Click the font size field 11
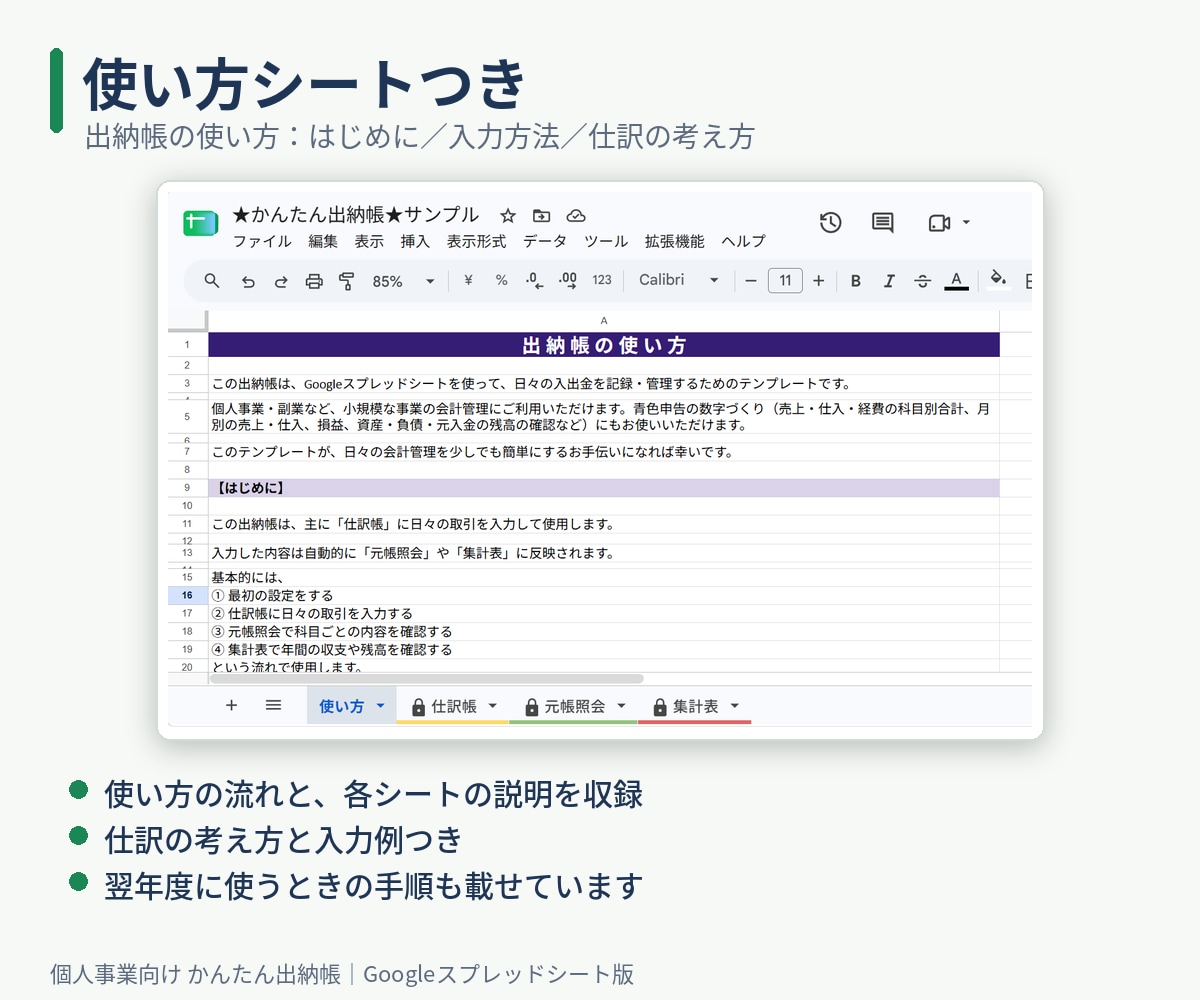This screenshot has height=1000, width=1200. point(785,281)
